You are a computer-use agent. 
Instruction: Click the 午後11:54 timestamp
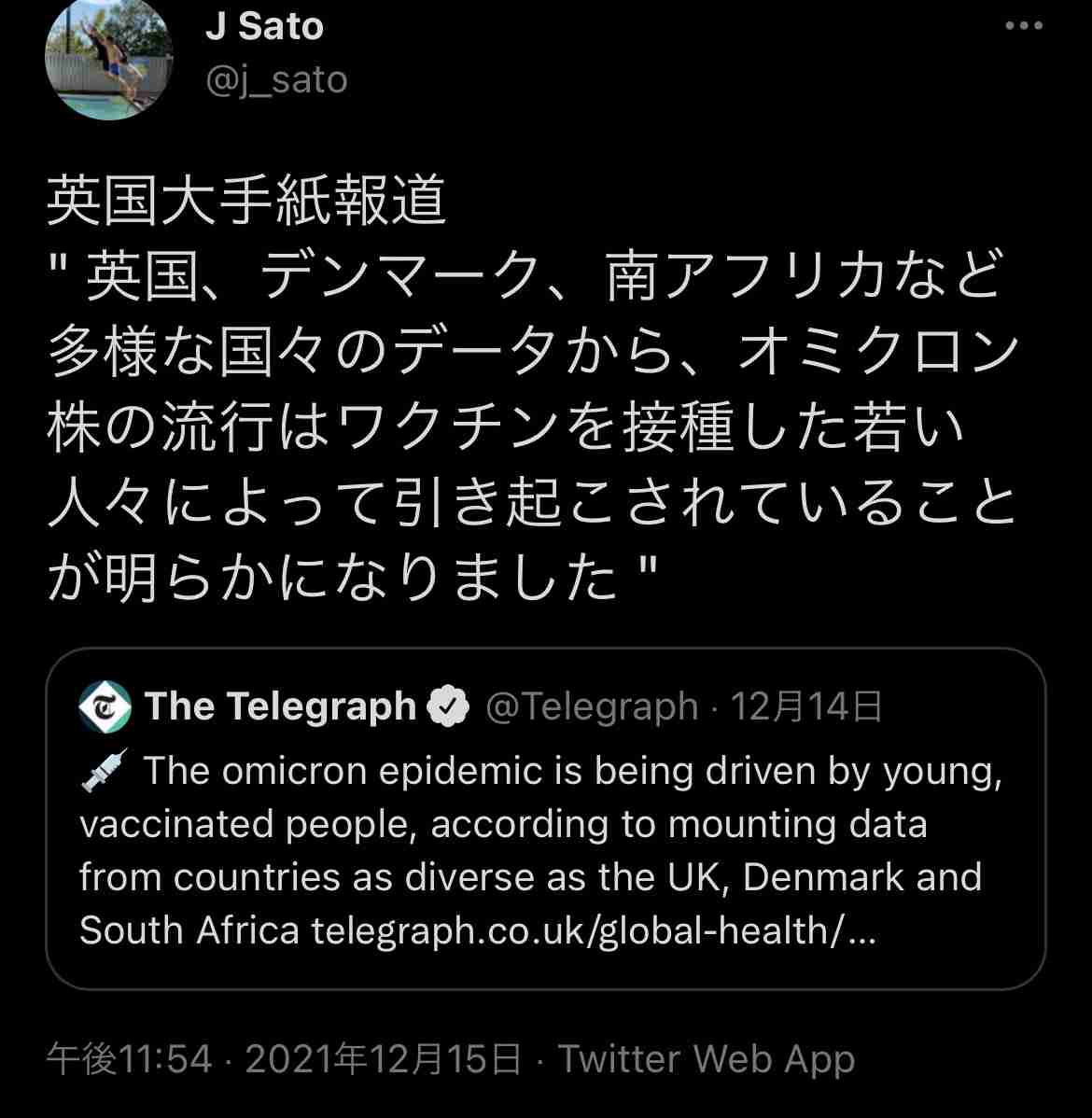pyautogui.click(x=130, y=1059)
